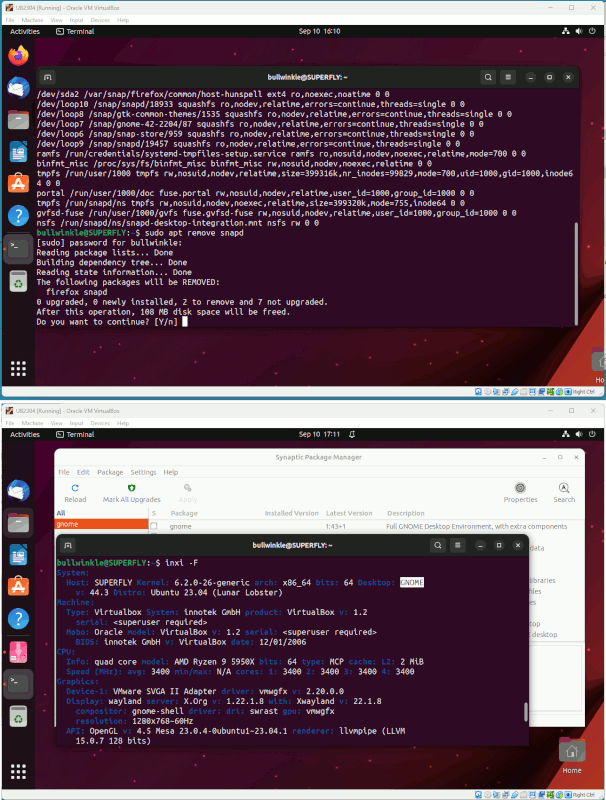The width and height of the screenshot is (606, 800).
Task: Open the Home folder desktop icon
Action: pyautogui.click(x=572, y=756)
